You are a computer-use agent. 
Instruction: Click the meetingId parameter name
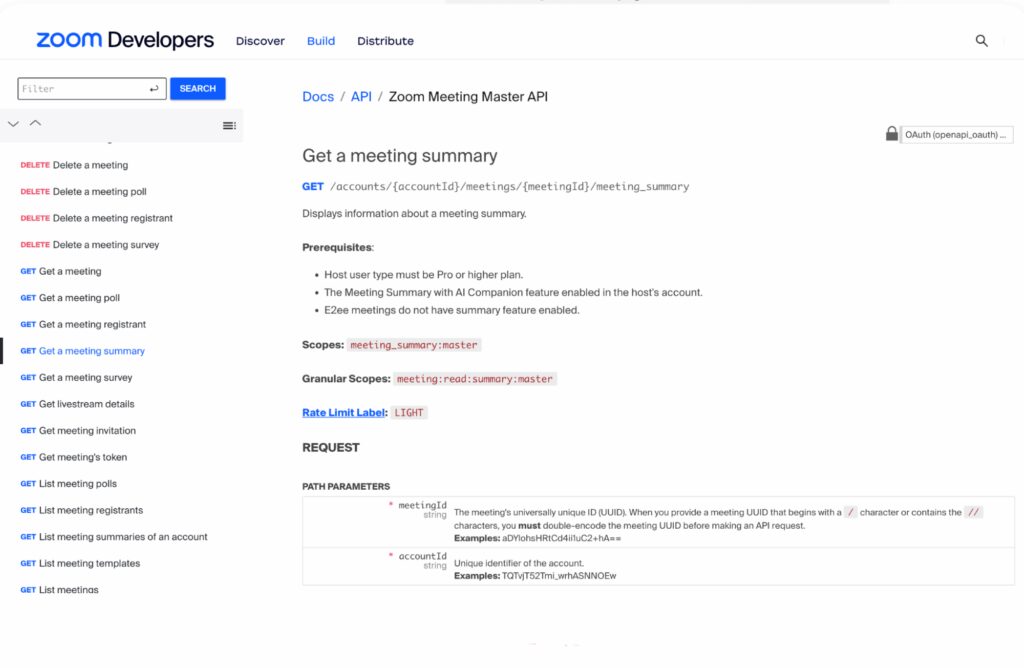423,505
